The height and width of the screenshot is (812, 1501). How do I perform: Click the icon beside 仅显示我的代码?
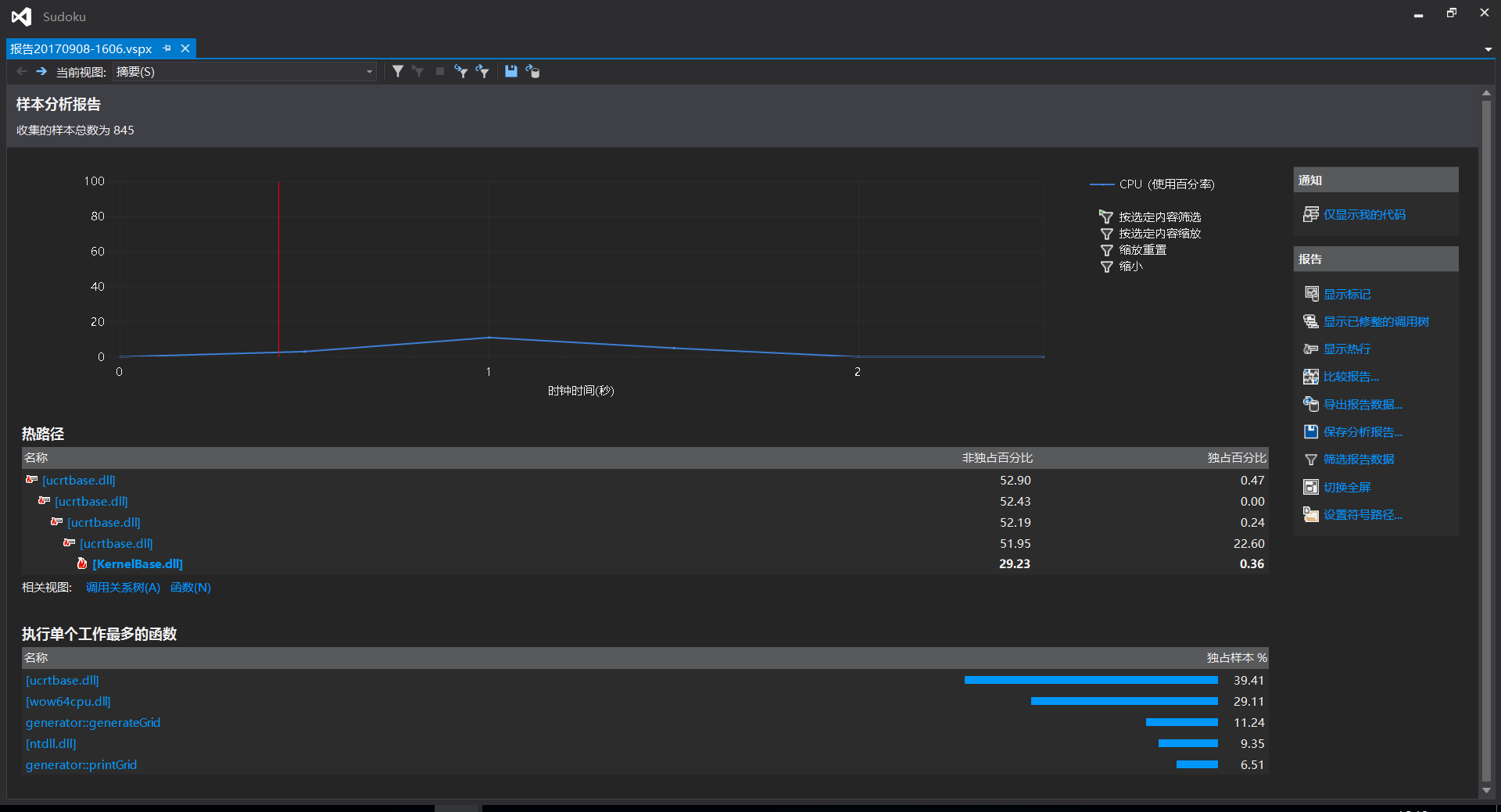1311,214
